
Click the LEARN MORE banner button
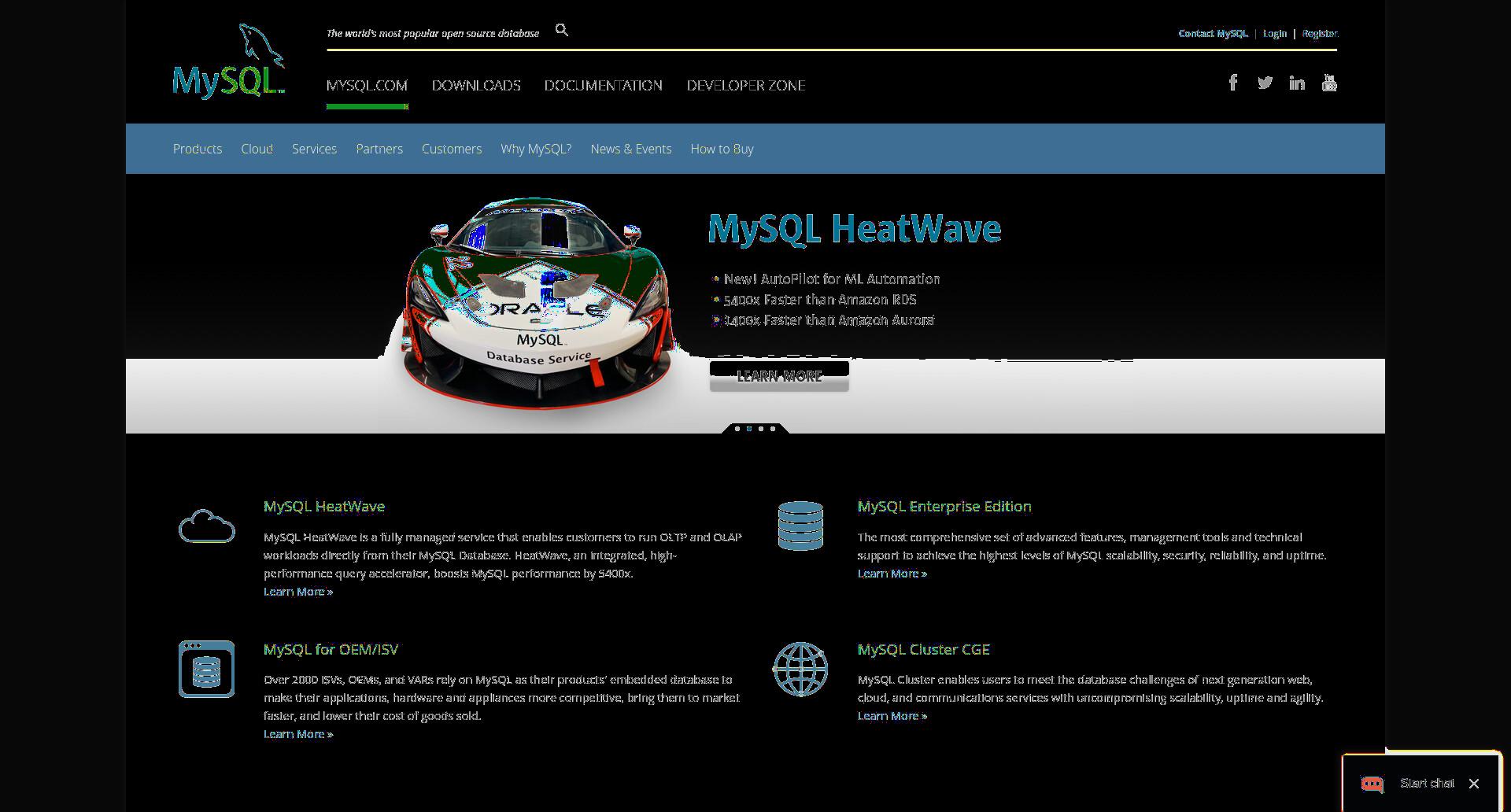tap(779, 376)
